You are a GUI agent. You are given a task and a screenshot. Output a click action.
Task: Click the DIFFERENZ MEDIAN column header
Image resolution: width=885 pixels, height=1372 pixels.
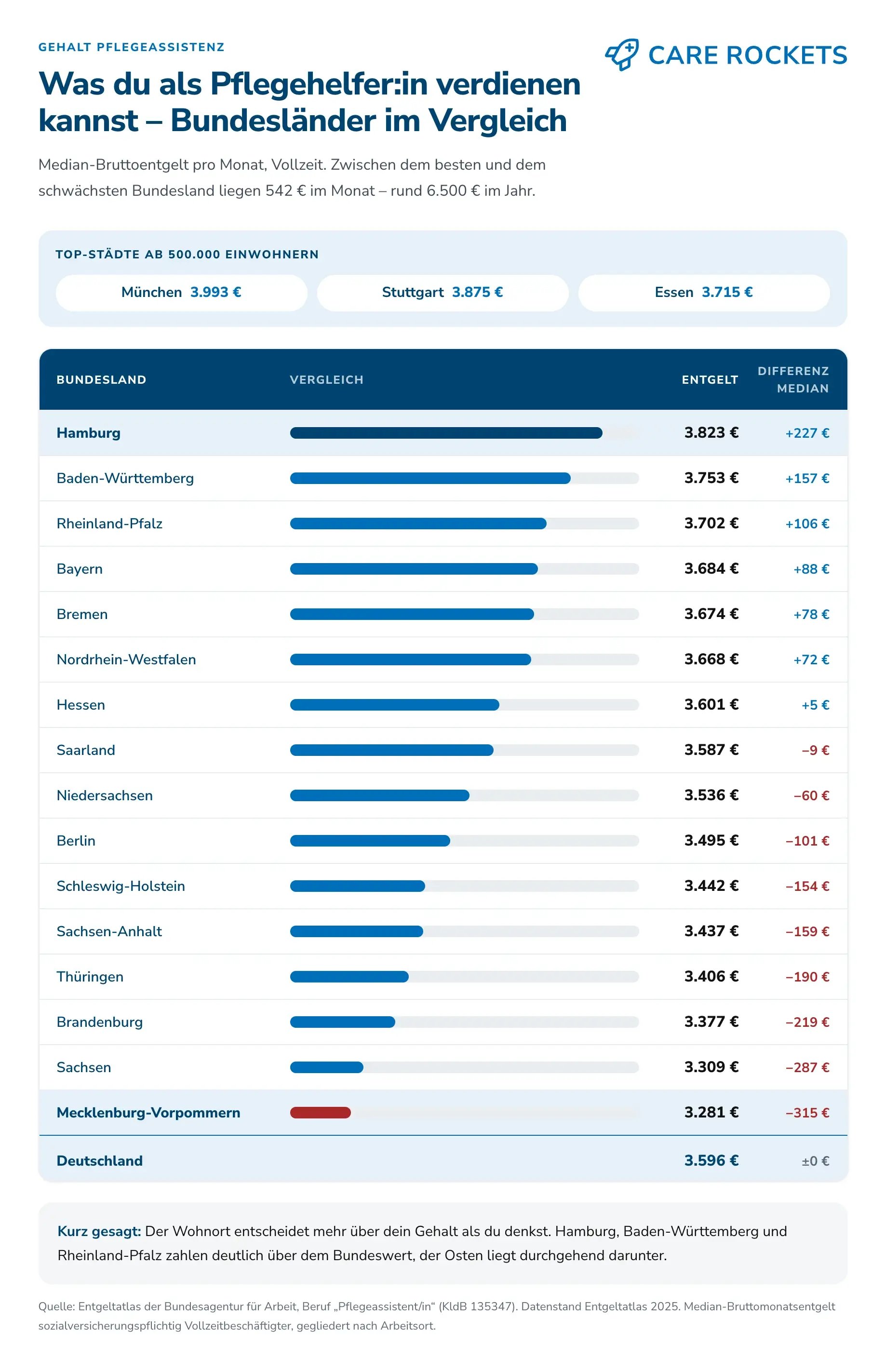coord(793,379)
